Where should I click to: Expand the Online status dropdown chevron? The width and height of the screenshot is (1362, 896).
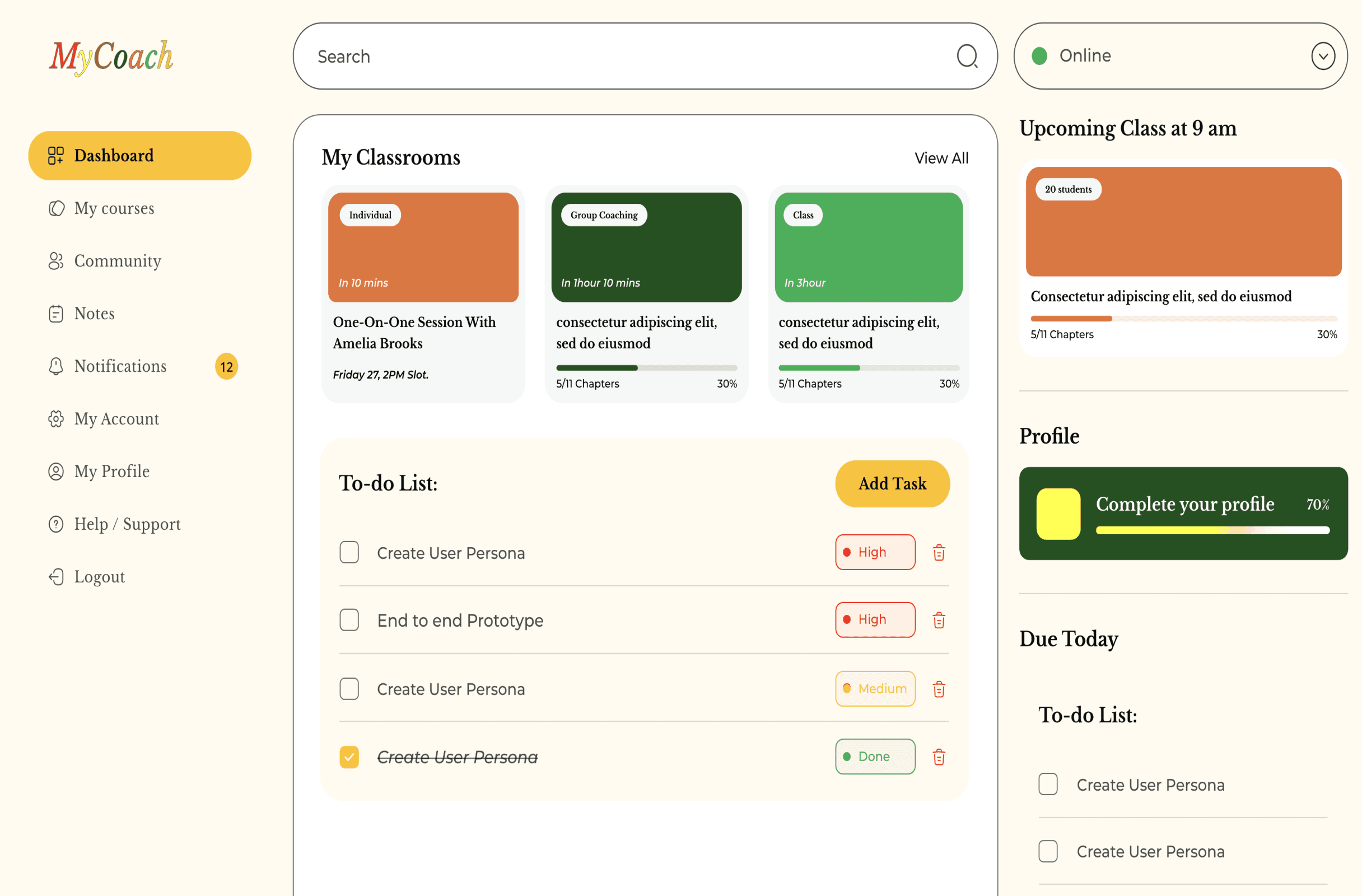[1322, 56]
